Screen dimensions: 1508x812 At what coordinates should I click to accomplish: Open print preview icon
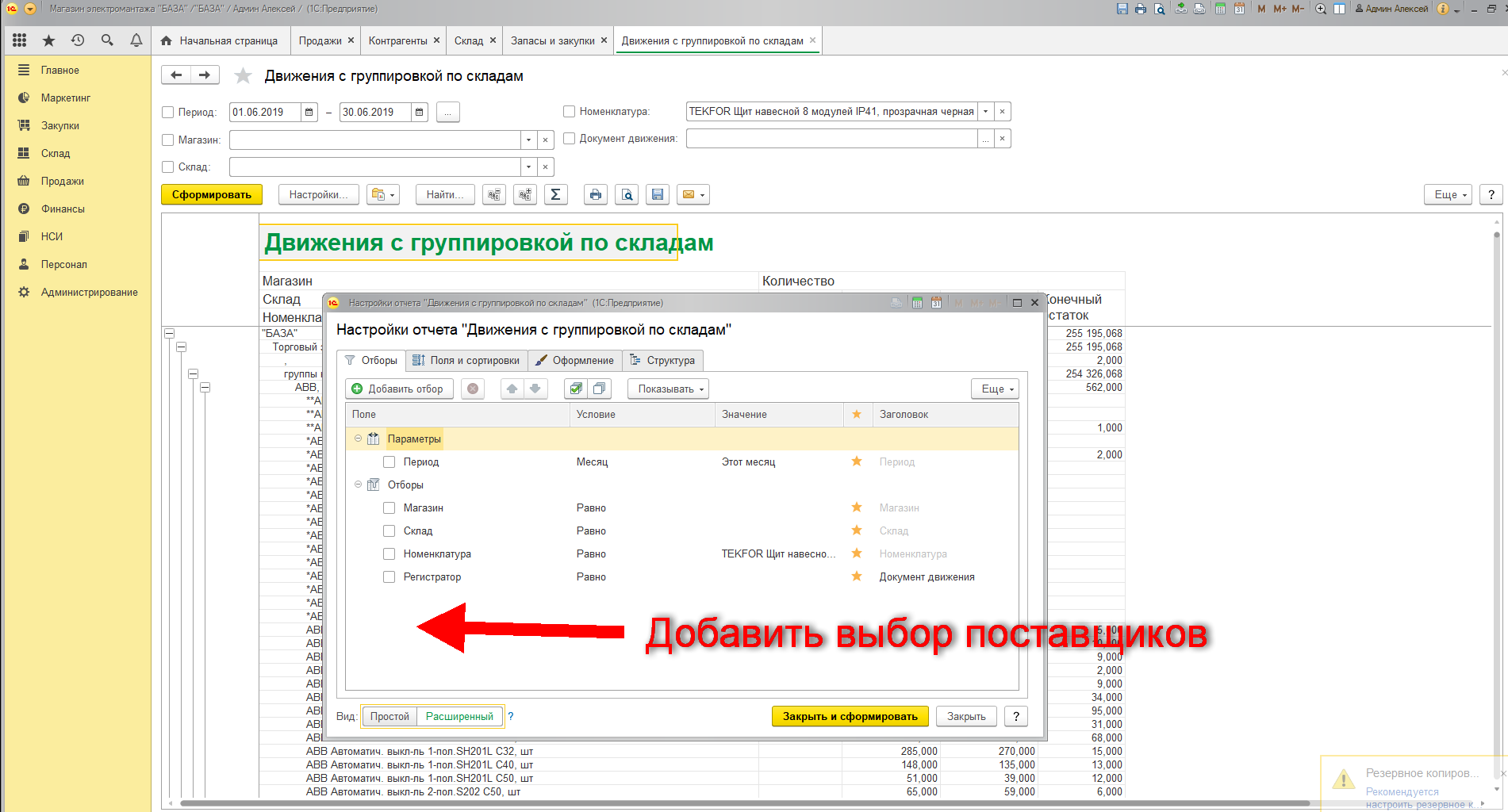[627, 195]
